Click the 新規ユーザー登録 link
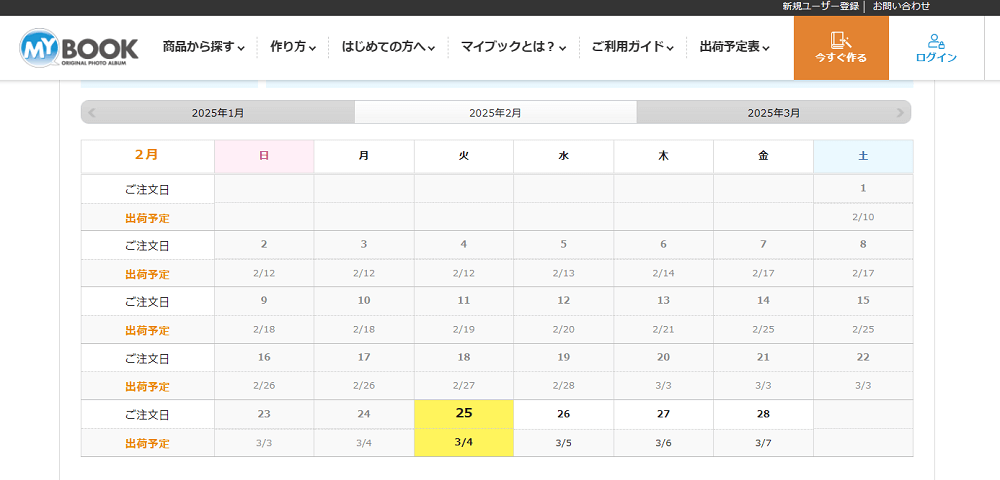This screenshot has width=1000, height=480. pos(821,6)
